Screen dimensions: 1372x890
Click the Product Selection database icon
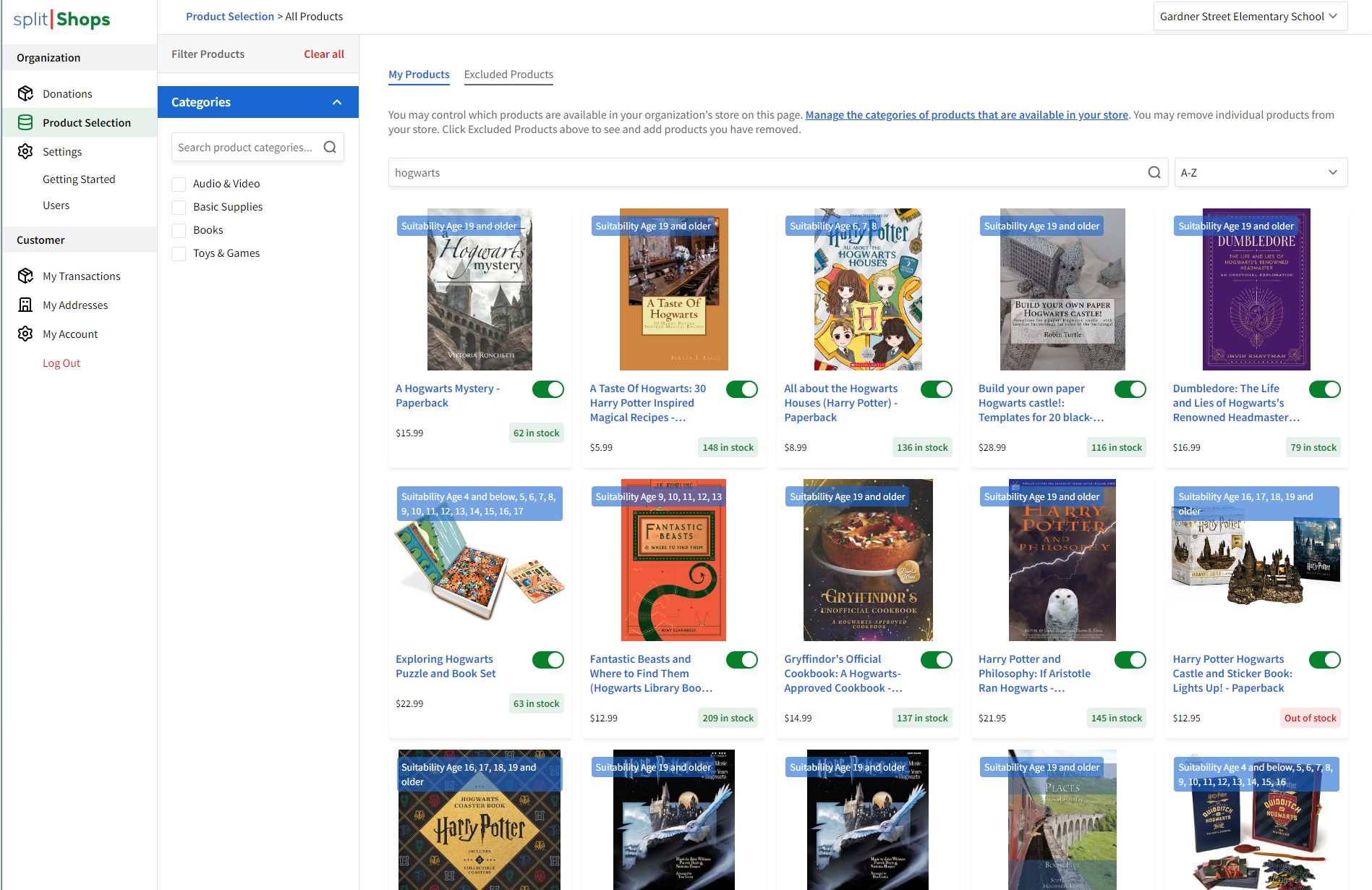(25, 122)
